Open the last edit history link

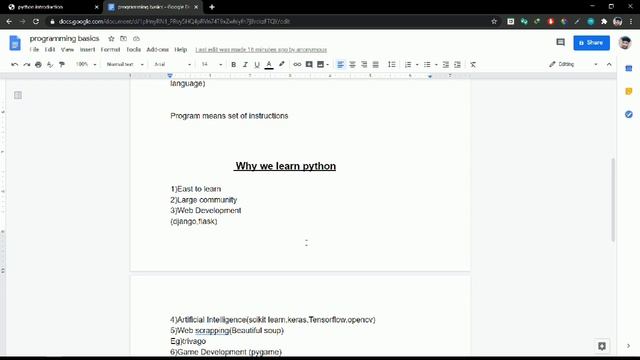[x=261, y=50]
